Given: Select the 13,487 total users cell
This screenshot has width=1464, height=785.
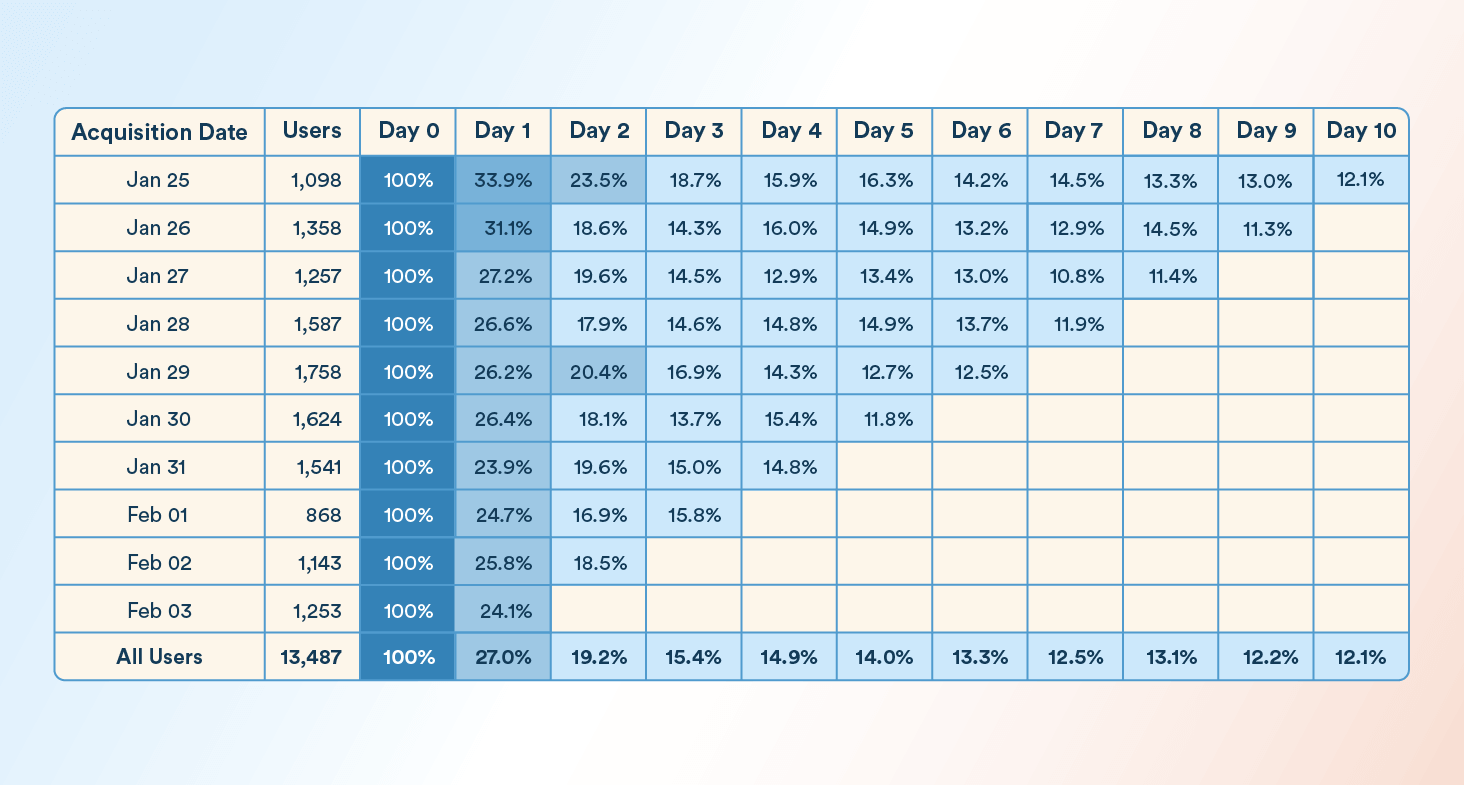Looking at the screenshot, I should click(x=312, y=657).
